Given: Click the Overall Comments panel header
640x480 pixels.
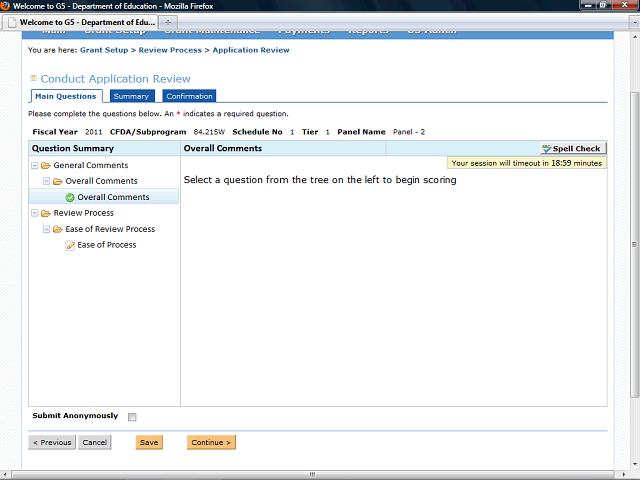Looking at the screenshot, I should (x=223, y=149).
